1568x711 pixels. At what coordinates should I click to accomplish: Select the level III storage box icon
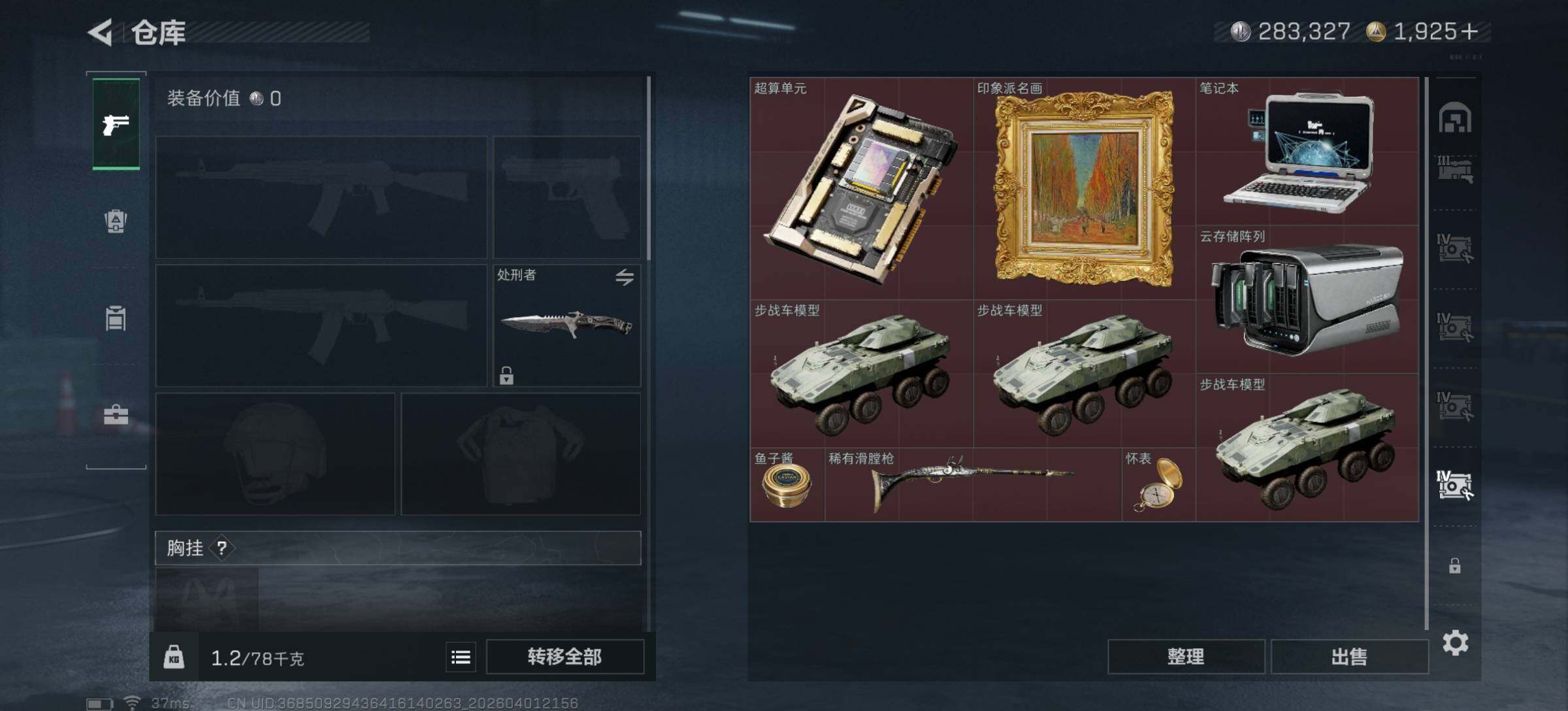tap(1455, 169)
